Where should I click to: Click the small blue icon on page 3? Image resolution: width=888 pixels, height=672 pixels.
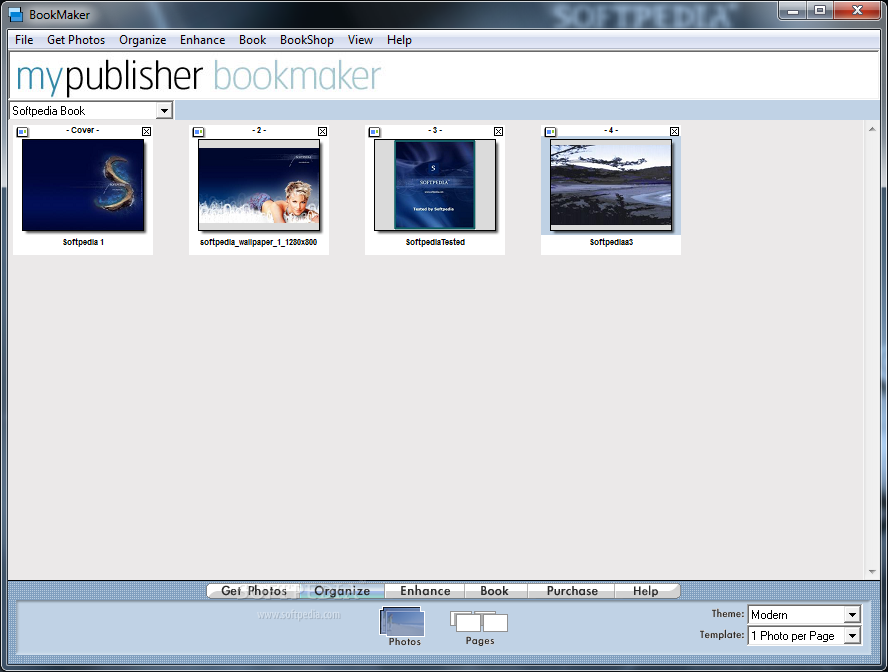(374, 132)
